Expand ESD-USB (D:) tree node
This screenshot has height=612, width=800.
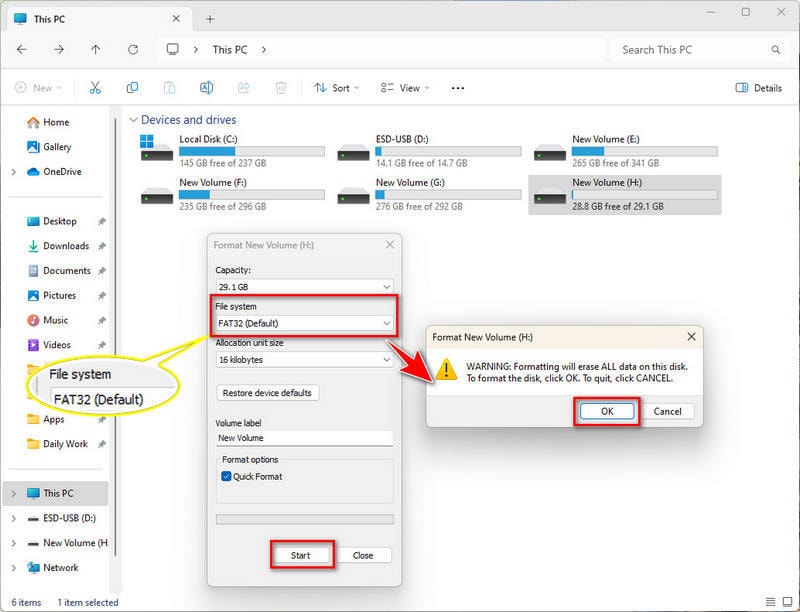[14, 518]
